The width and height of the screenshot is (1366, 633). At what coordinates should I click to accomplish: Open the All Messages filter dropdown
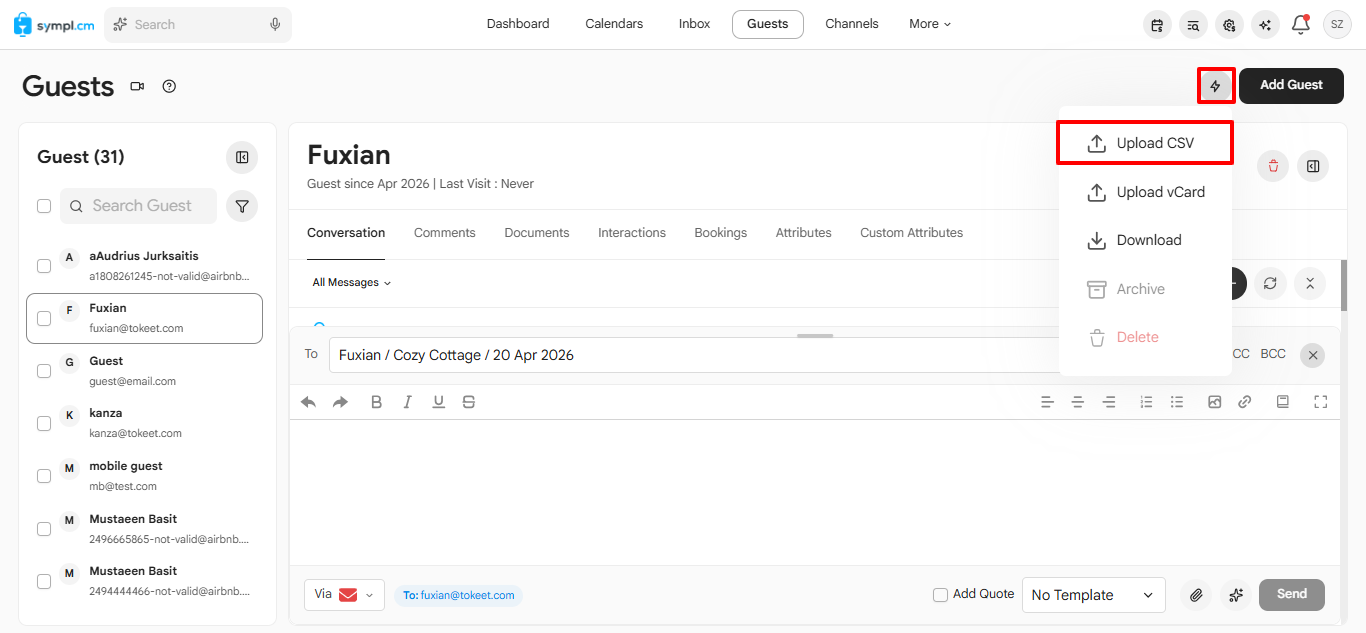pyautogui.click(x=351, y=283)
